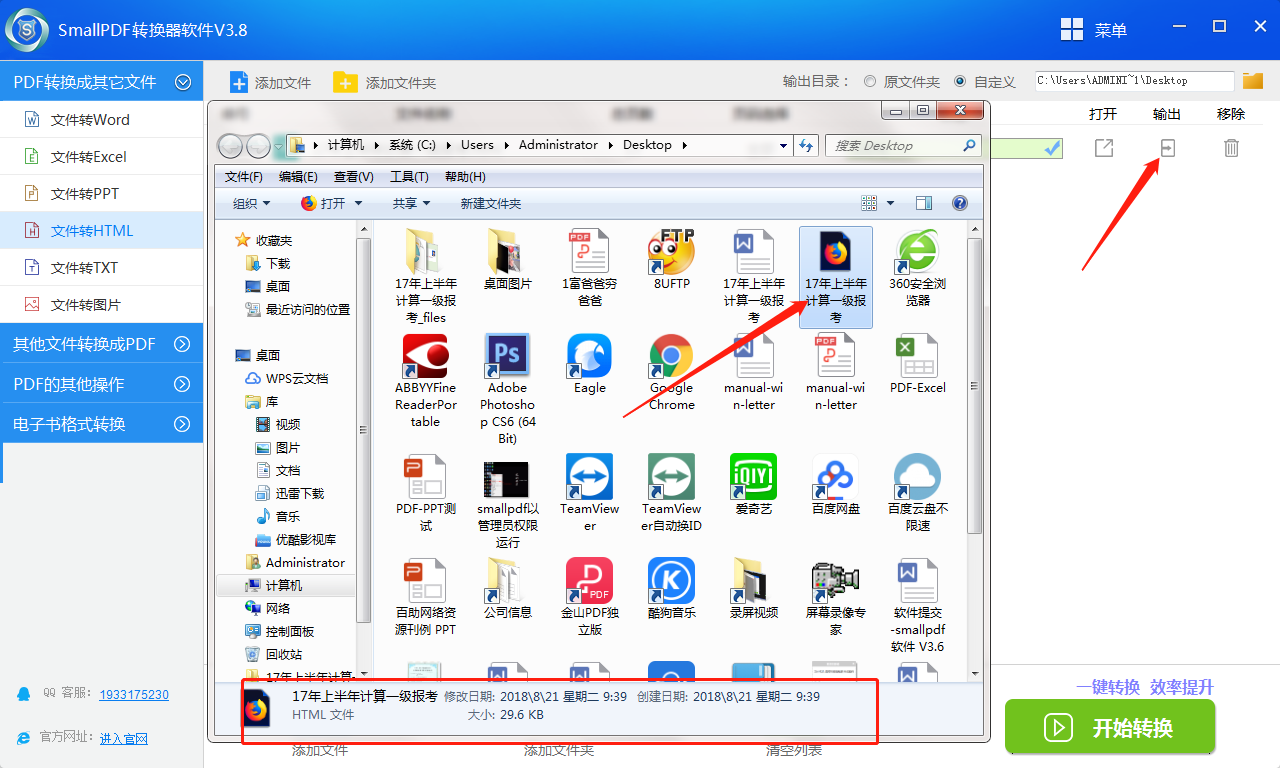Select the 百度网盘 shortcut icon
Image resolution: width=1280 pixels, height=768 pixels.
pos(836,477)
